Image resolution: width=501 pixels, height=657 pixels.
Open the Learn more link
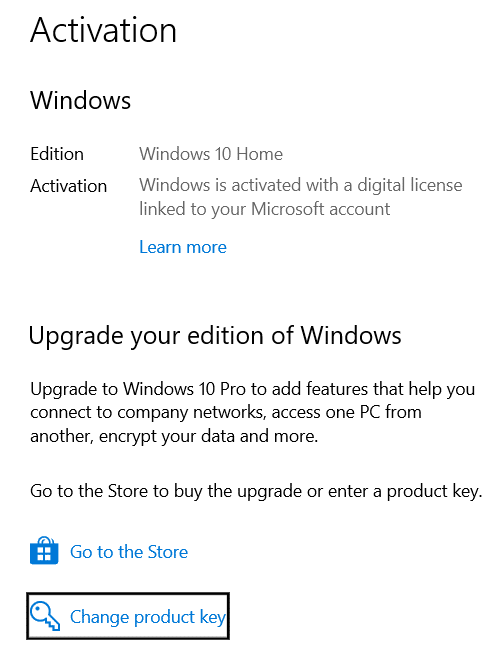click(183, 247)
